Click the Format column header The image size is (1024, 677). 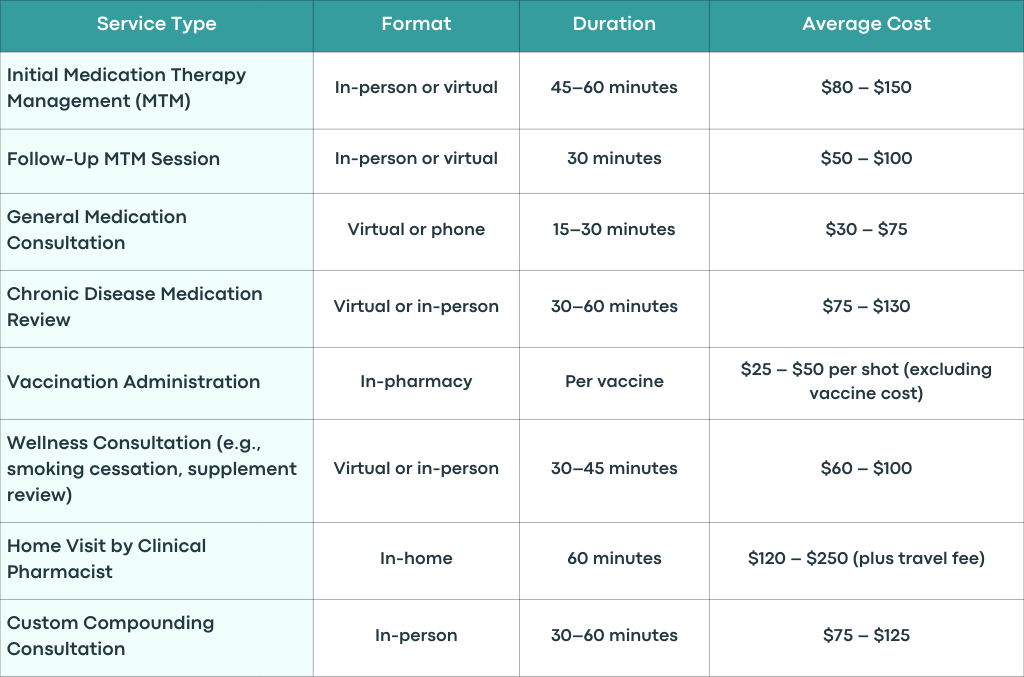tap(416, 25)
